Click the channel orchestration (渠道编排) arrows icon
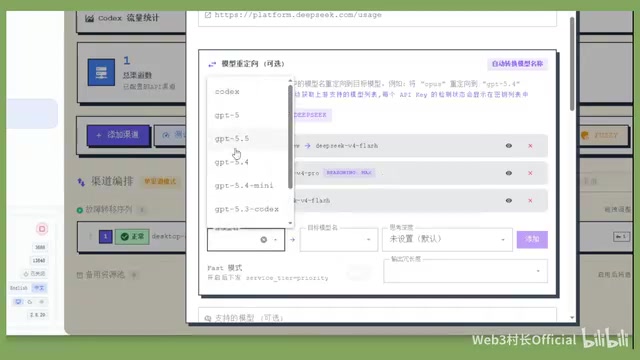The image size is (640, 360). [81, 182]
